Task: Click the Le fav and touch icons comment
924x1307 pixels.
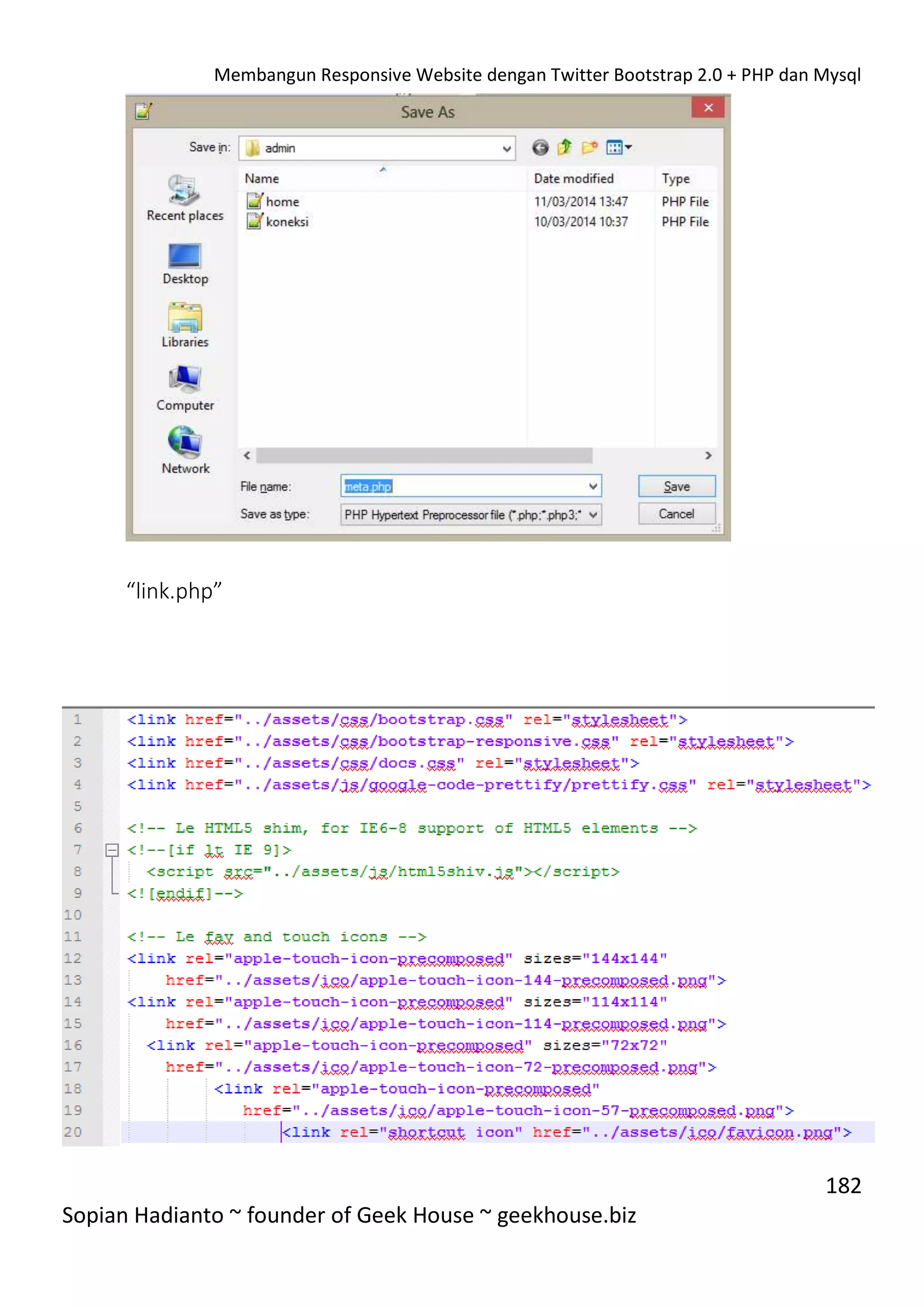Action: 277,936
